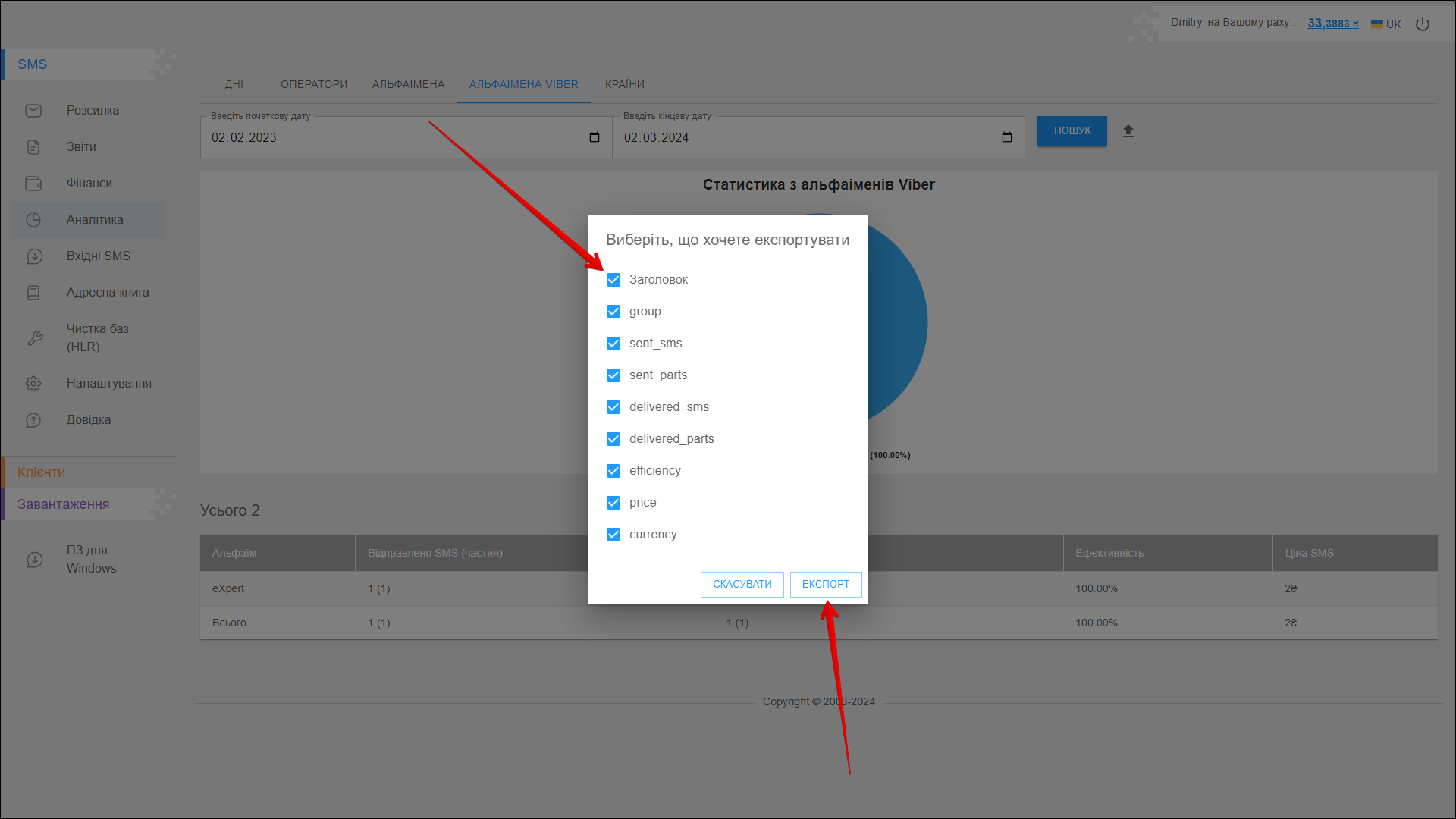
Task: Toggle the sent_sms checkbox
Action: pos(613,344)
